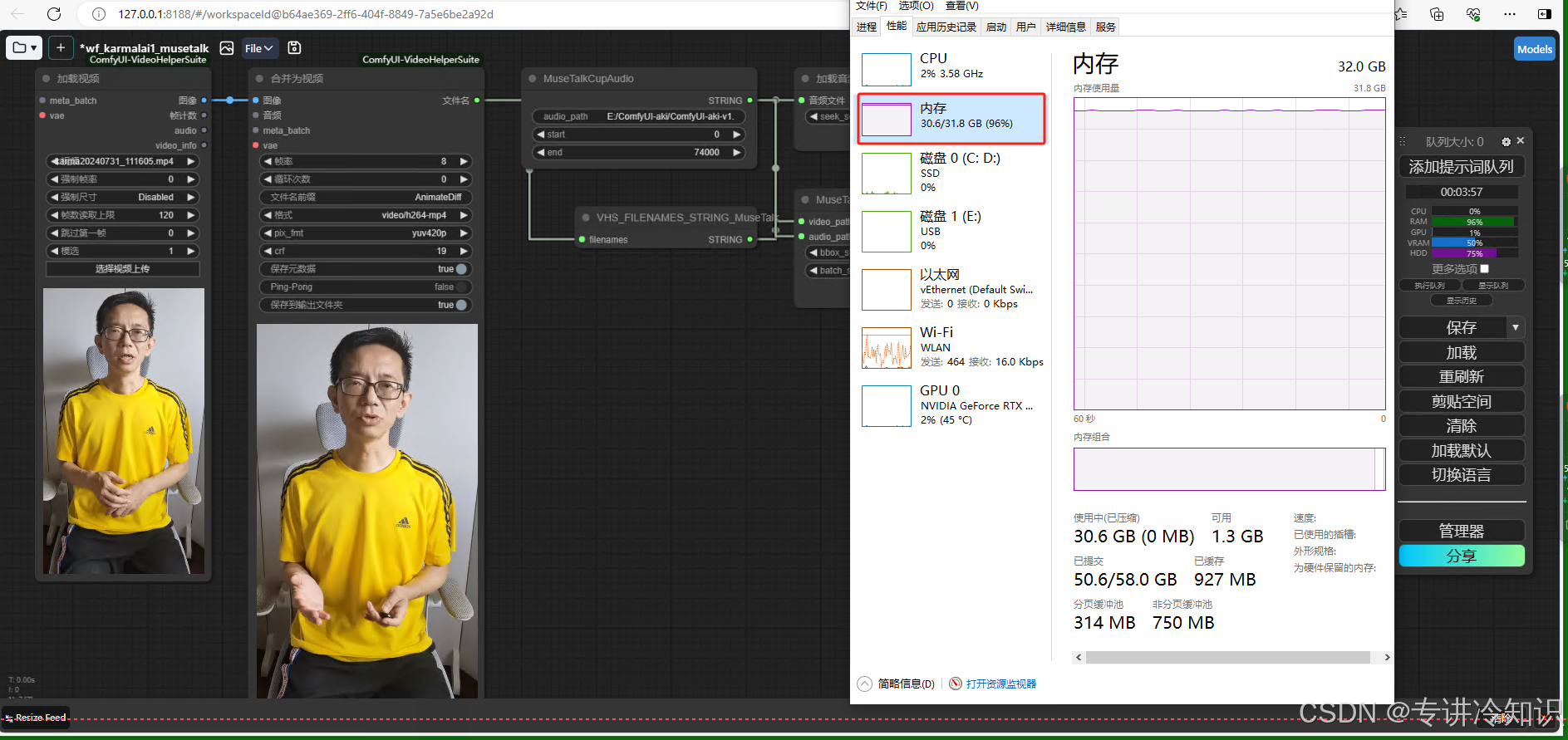
Task: Switch to the 进程 tab
Action: point(867,27)
